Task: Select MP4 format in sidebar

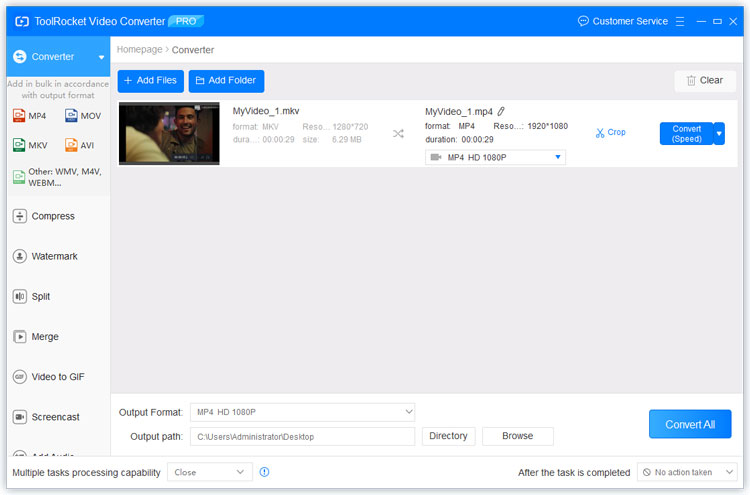Action: pos(30,116)
